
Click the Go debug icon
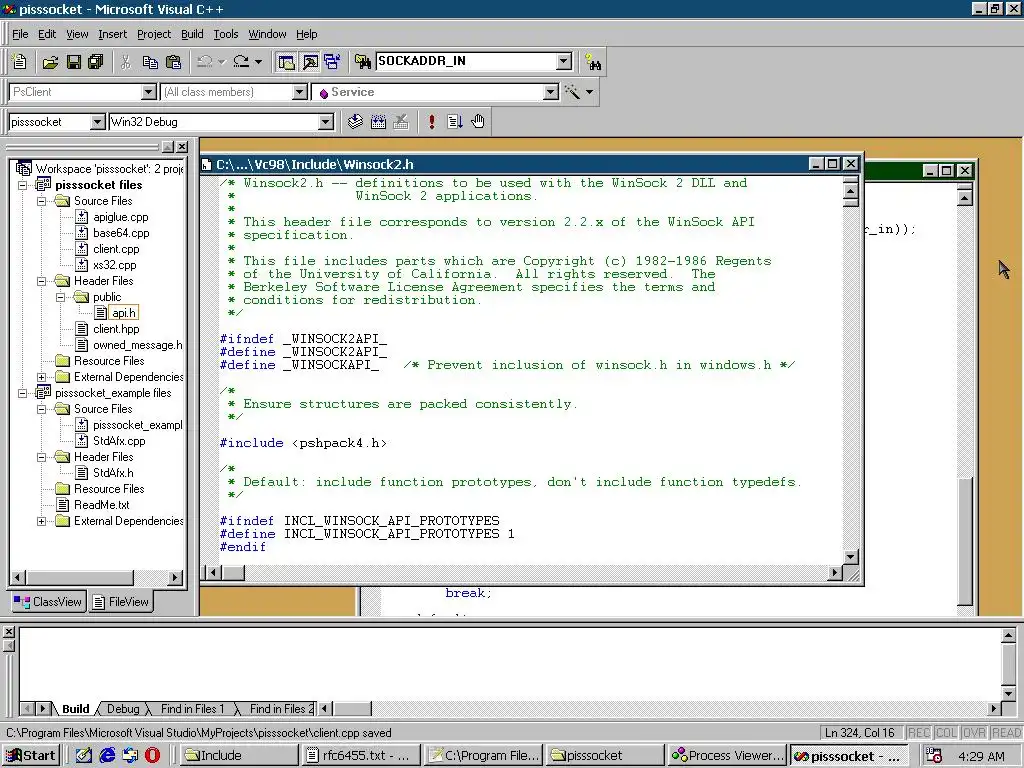pos(455,121)
